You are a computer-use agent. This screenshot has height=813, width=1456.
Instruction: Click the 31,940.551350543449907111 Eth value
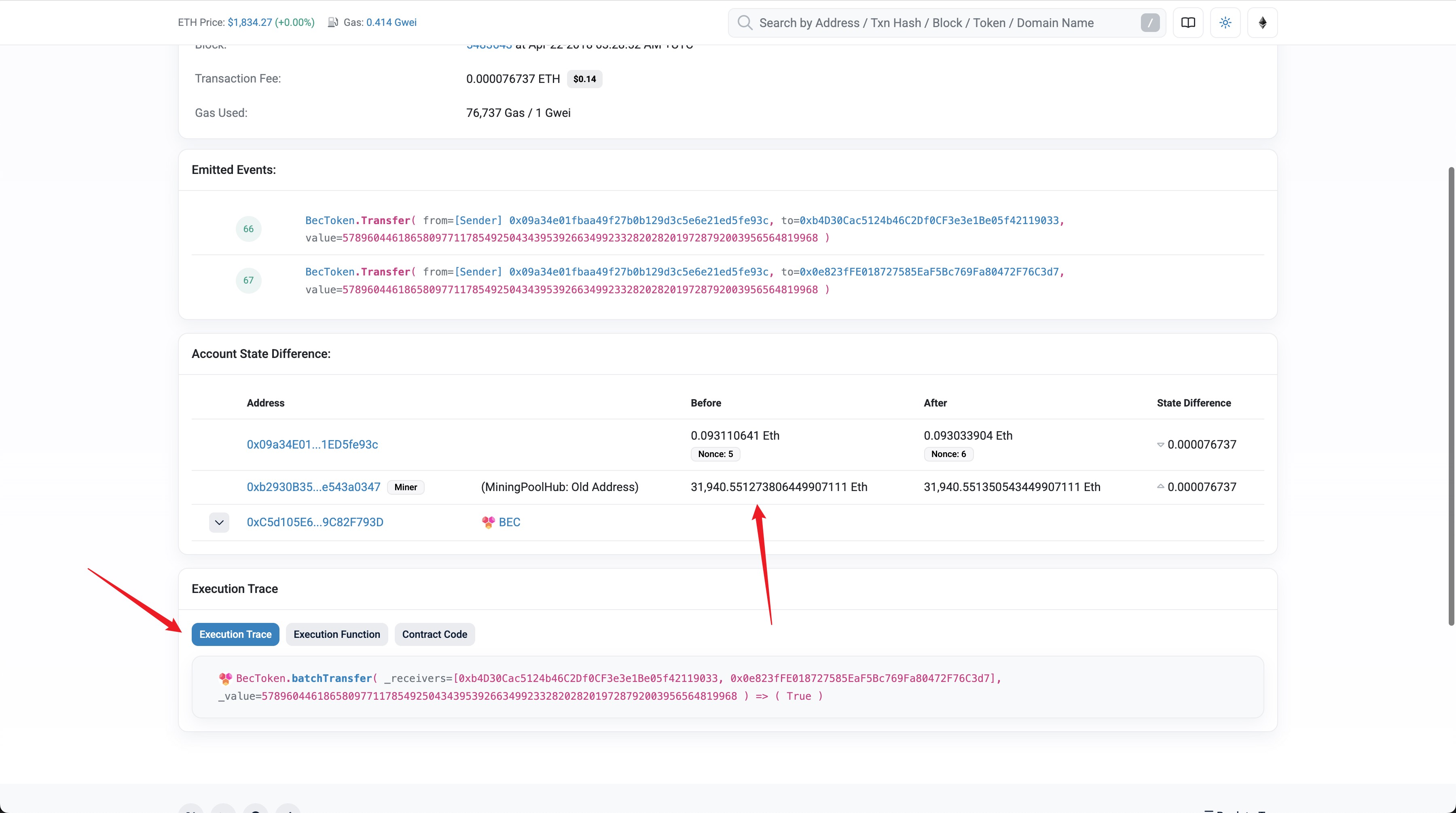[x=1012, y=487]
